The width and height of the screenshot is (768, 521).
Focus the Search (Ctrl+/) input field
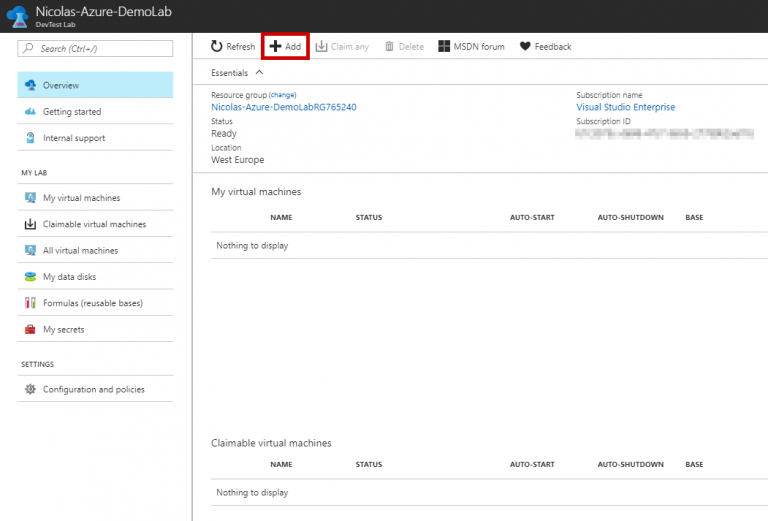pyautogui.click(x=95, y=48)
